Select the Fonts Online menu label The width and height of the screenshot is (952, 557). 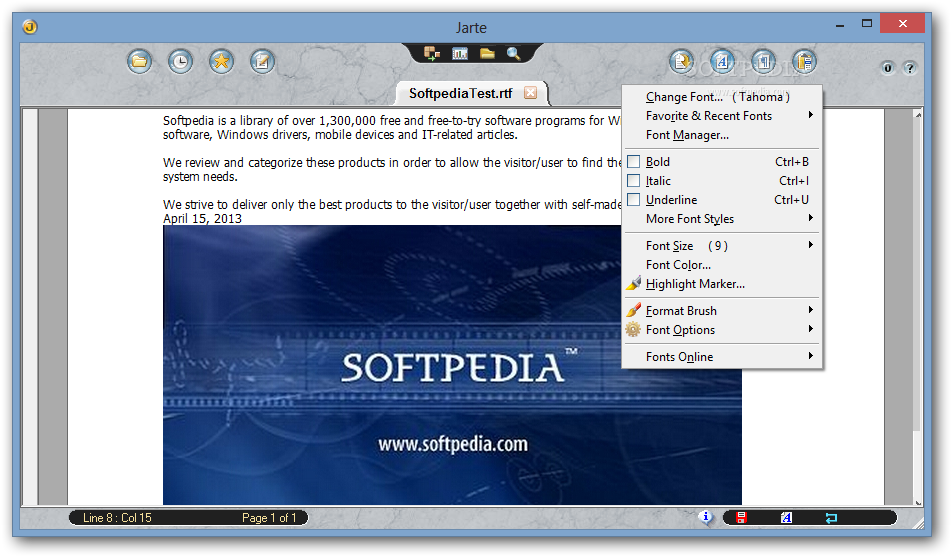[x=679, y=357]
